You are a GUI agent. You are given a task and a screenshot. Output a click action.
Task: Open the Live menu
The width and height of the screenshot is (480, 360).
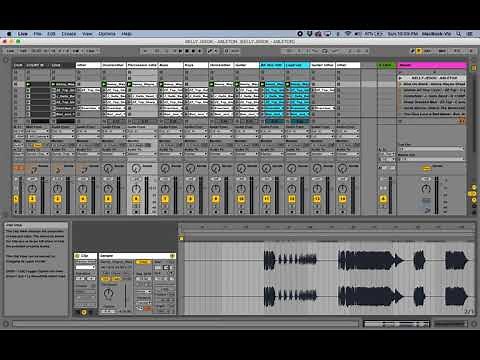click(x=23, y=34)
